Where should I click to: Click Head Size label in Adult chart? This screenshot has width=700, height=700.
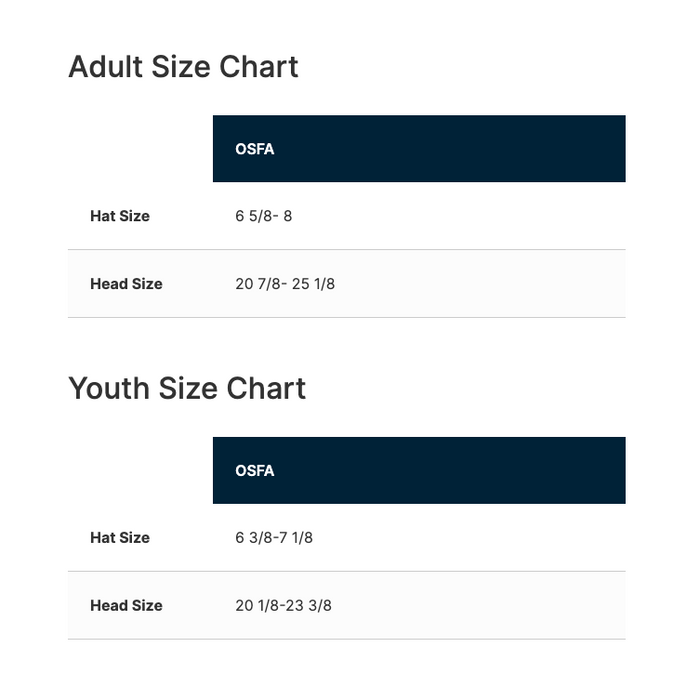tap(126, 284)
